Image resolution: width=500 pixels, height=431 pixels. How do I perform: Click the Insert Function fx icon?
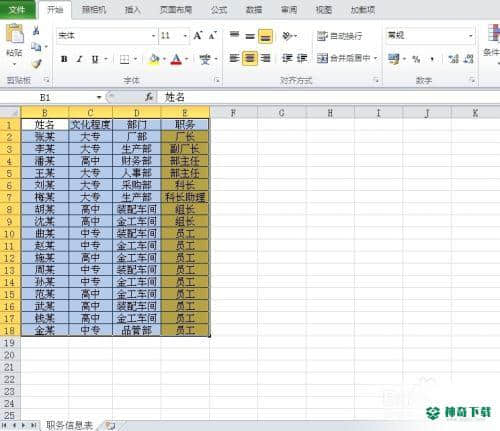click(149, 97)
